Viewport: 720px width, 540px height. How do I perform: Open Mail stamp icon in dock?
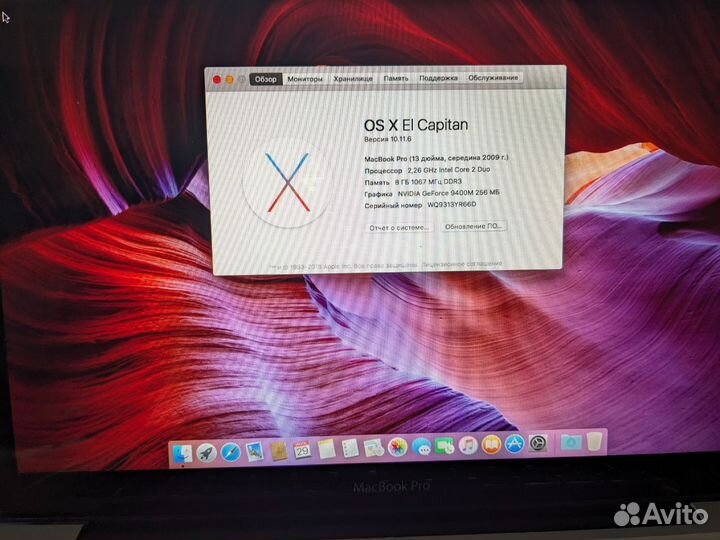pos(254,452)
